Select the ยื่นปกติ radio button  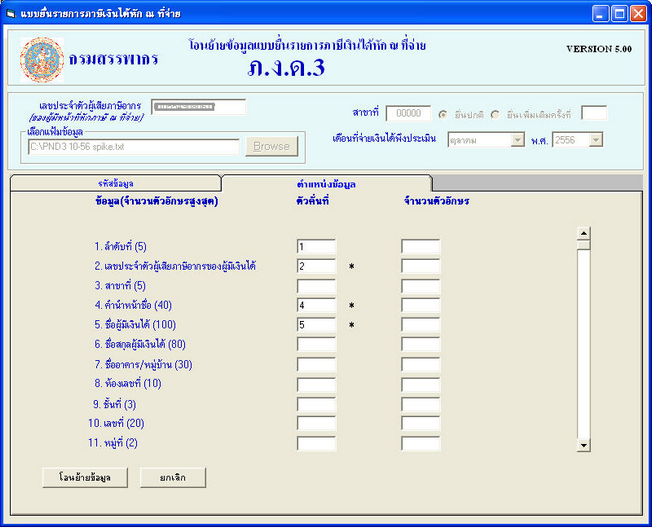pyautogui.click(x=443, y=113)
